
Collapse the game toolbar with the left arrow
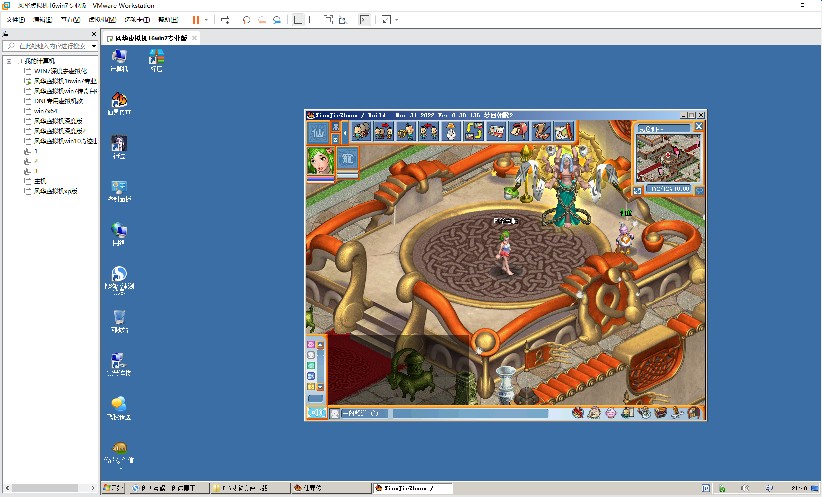click(x=345, y=133)
